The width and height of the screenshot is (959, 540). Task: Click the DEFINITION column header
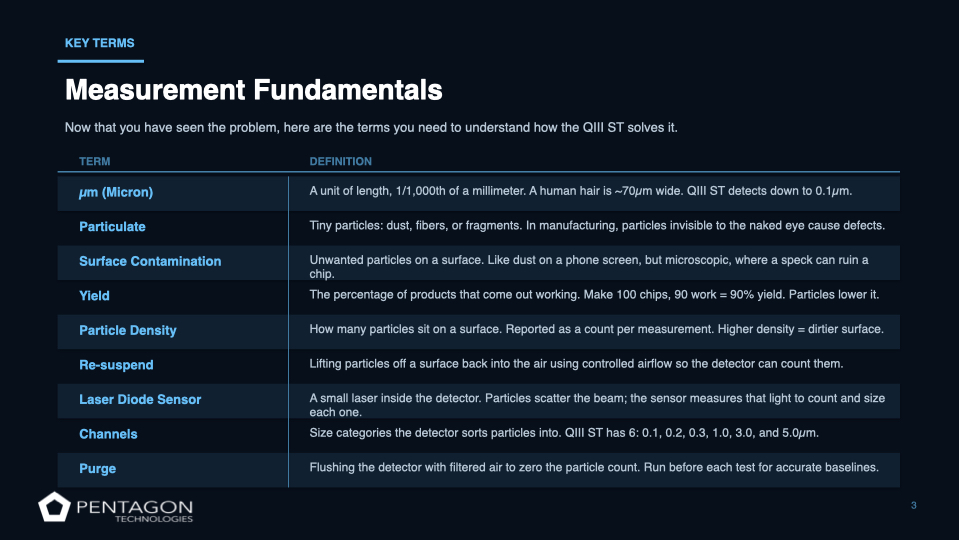click(340, 161)
